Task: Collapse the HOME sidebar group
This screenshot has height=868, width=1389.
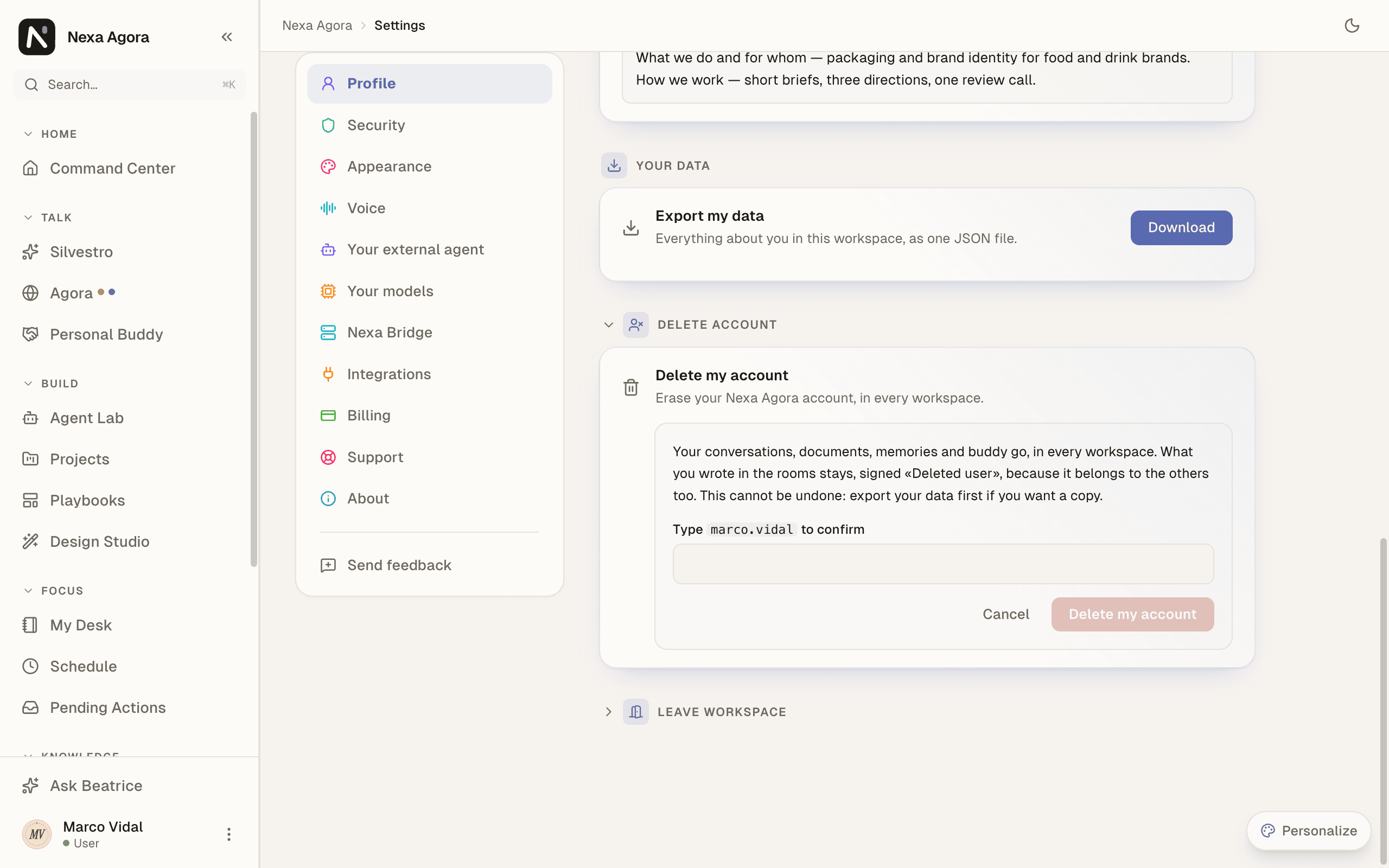Action: coord(28,134)
